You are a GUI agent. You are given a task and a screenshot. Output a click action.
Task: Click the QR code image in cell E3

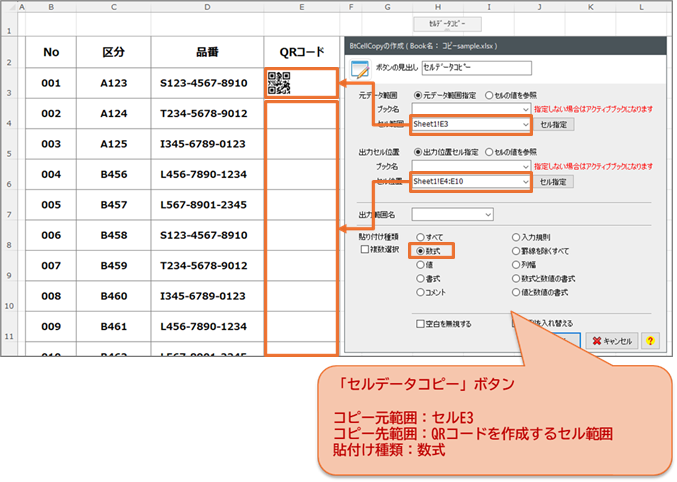coord(279,83)
